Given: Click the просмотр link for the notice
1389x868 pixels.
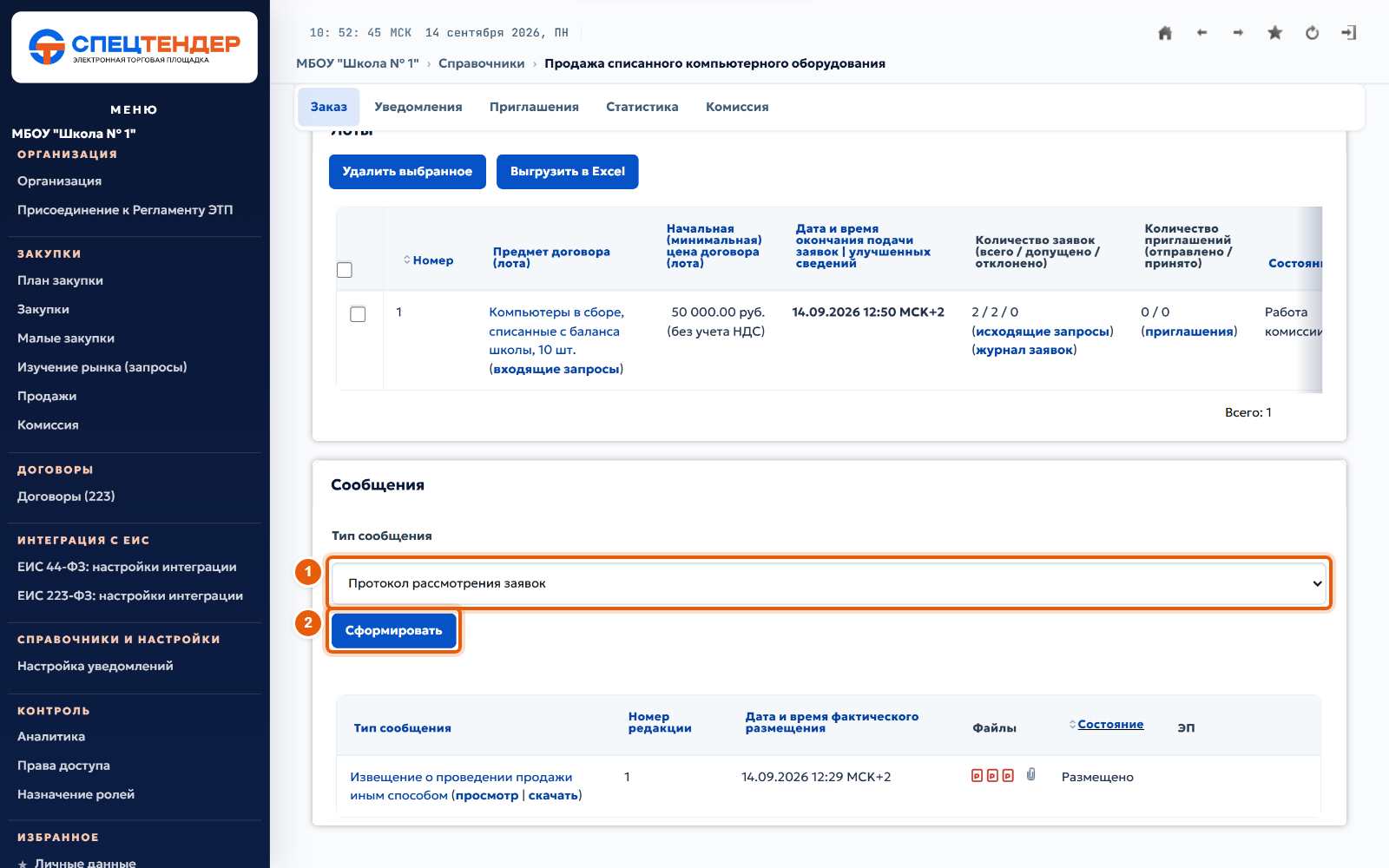Looking at the screenshot, I should click(487, 795).
